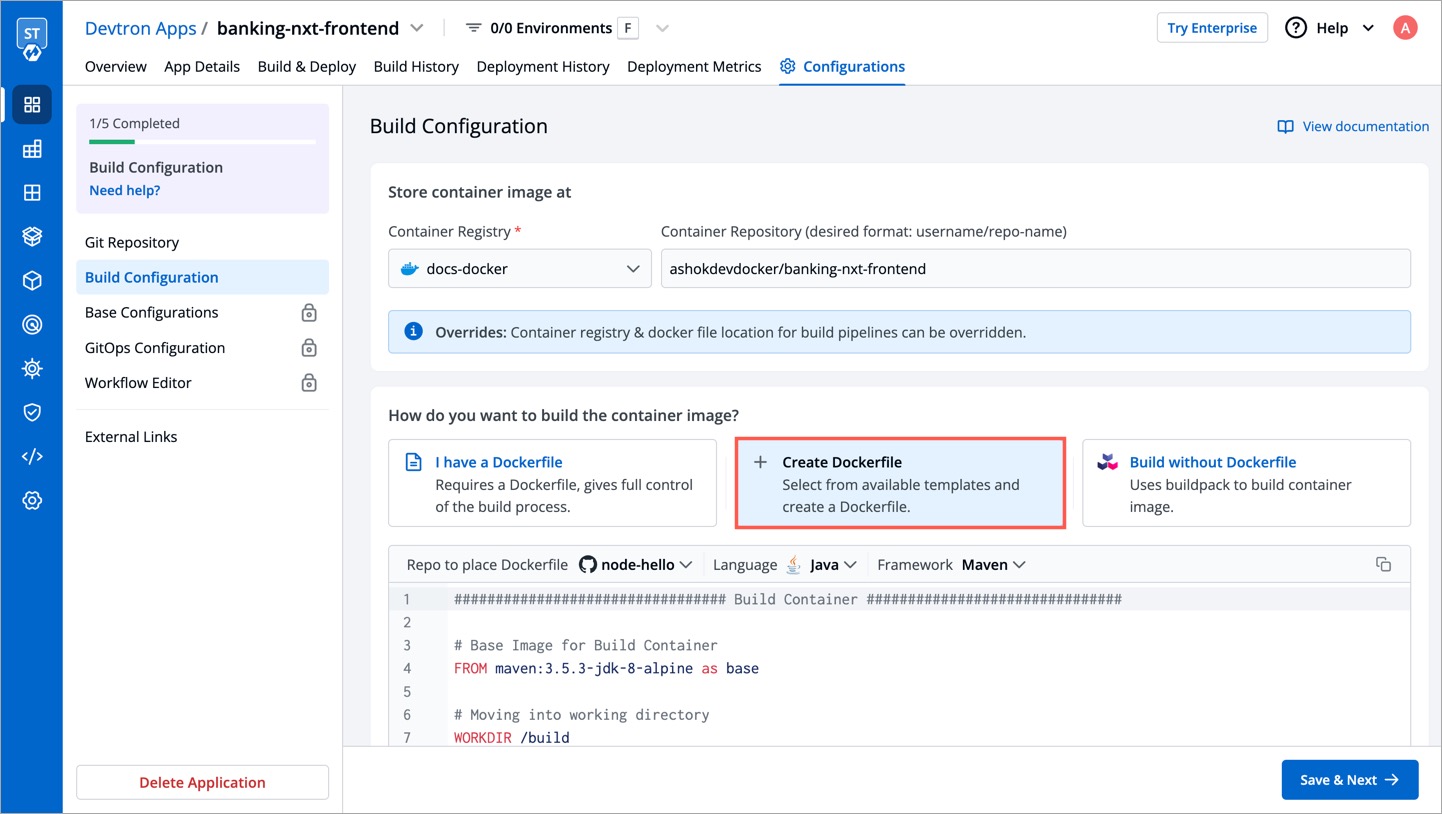Open Global Configurations gear at sidebar bottom
Screen dimensions: 1442x814
32,500
